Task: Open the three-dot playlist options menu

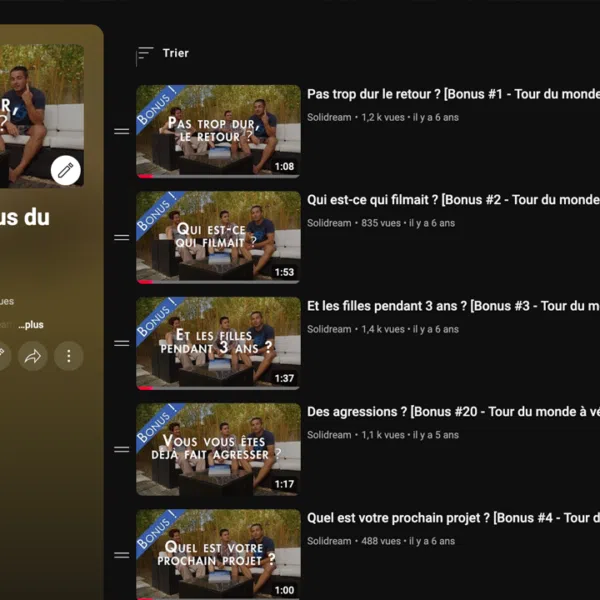Action: point(68,355)
